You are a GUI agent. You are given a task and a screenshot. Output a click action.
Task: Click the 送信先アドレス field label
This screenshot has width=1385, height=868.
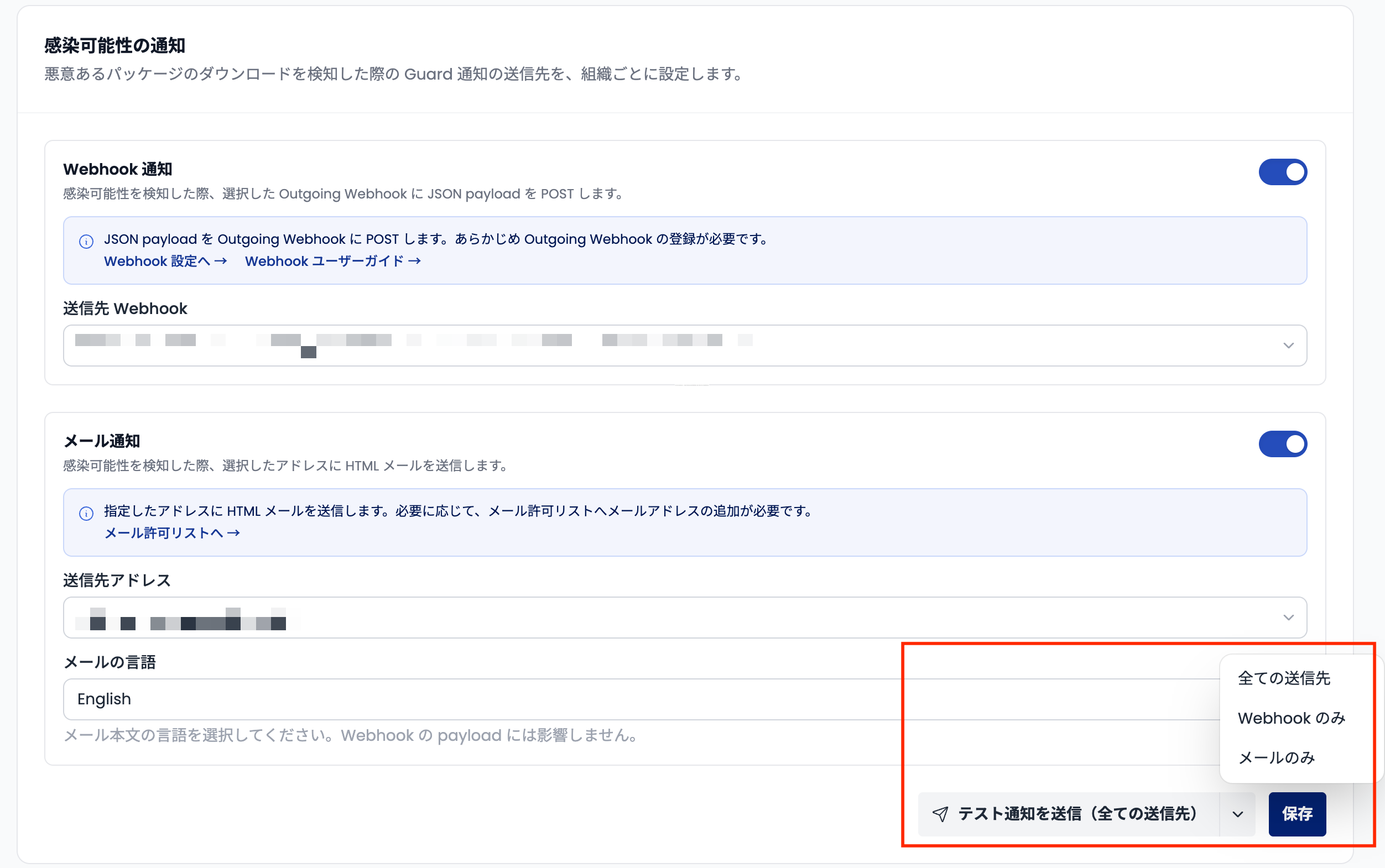(x=117, y=581)
